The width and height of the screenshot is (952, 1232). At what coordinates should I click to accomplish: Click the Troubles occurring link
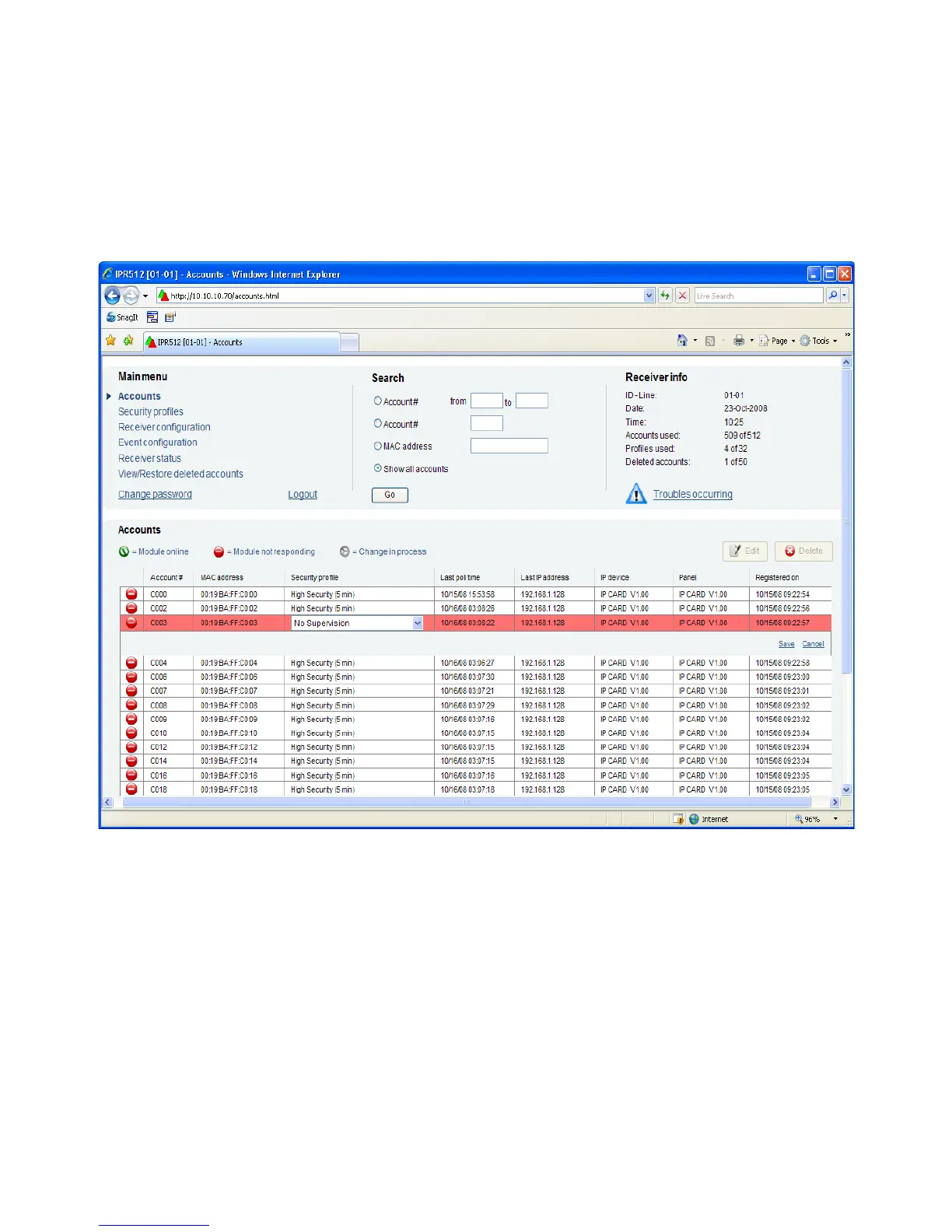[x=693, y=495]
